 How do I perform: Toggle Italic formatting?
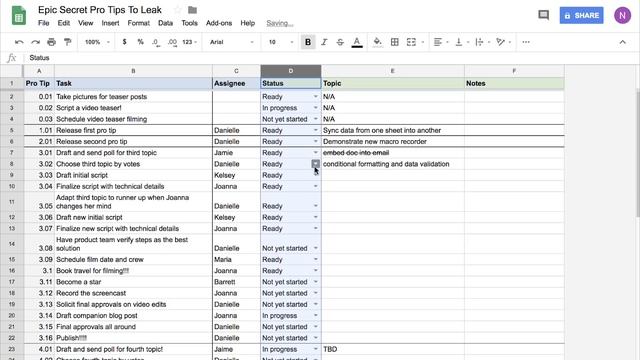(324, 42)
